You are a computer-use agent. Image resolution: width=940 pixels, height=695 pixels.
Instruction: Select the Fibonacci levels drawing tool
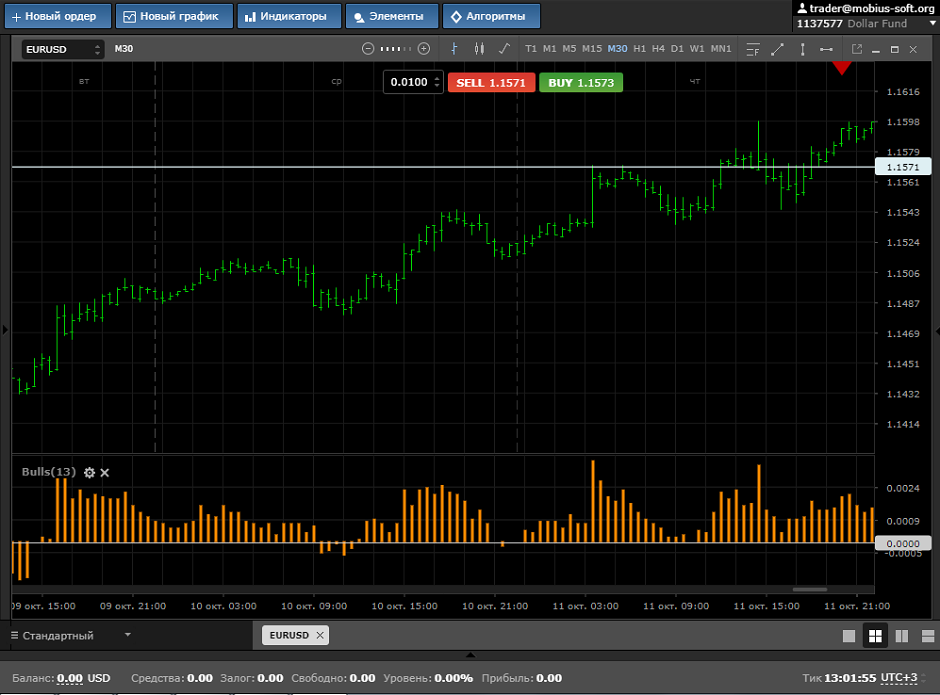point(753,50)
